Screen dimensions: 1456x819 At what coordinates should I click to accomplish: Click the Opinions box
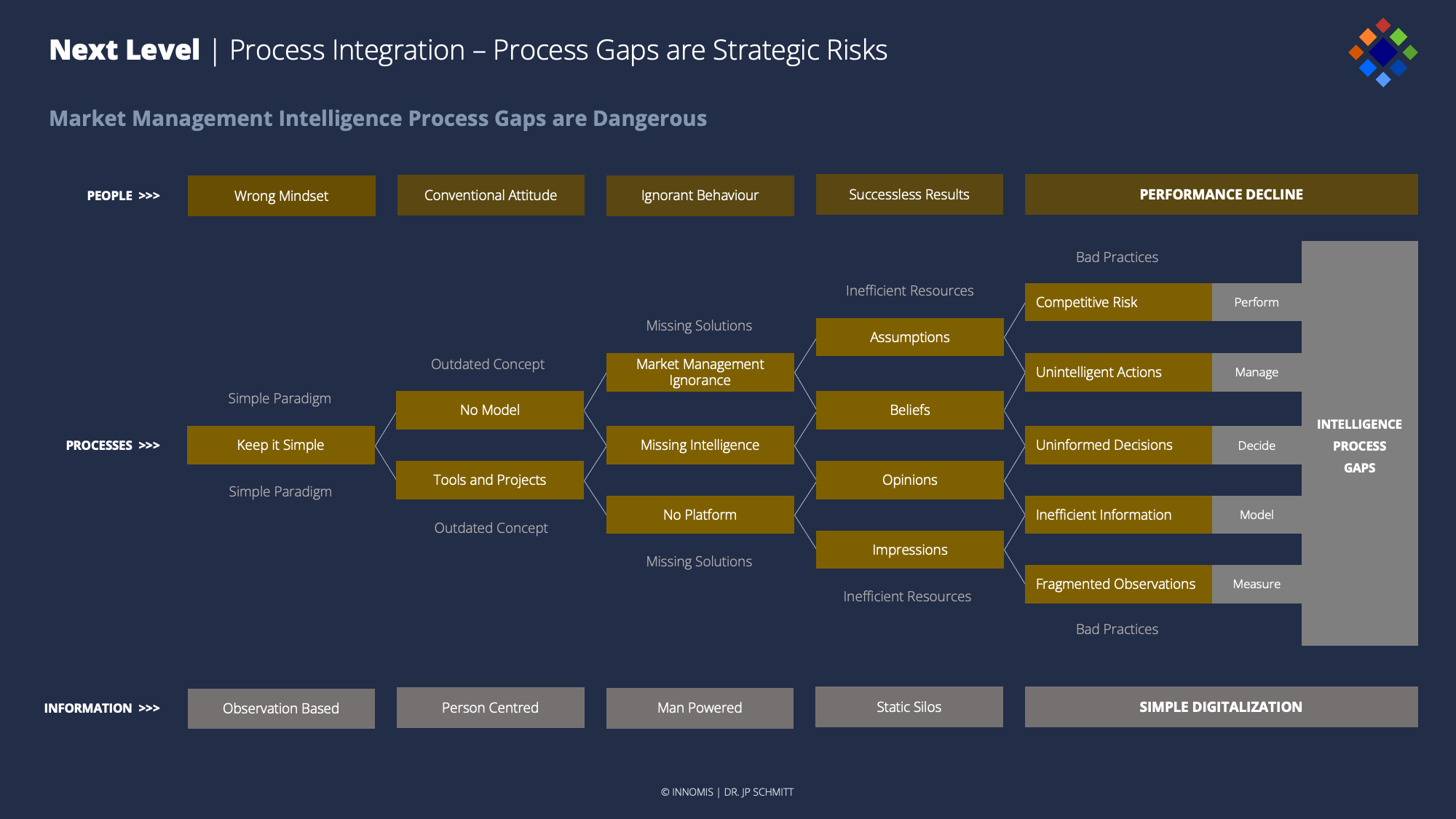pos(909,480)
